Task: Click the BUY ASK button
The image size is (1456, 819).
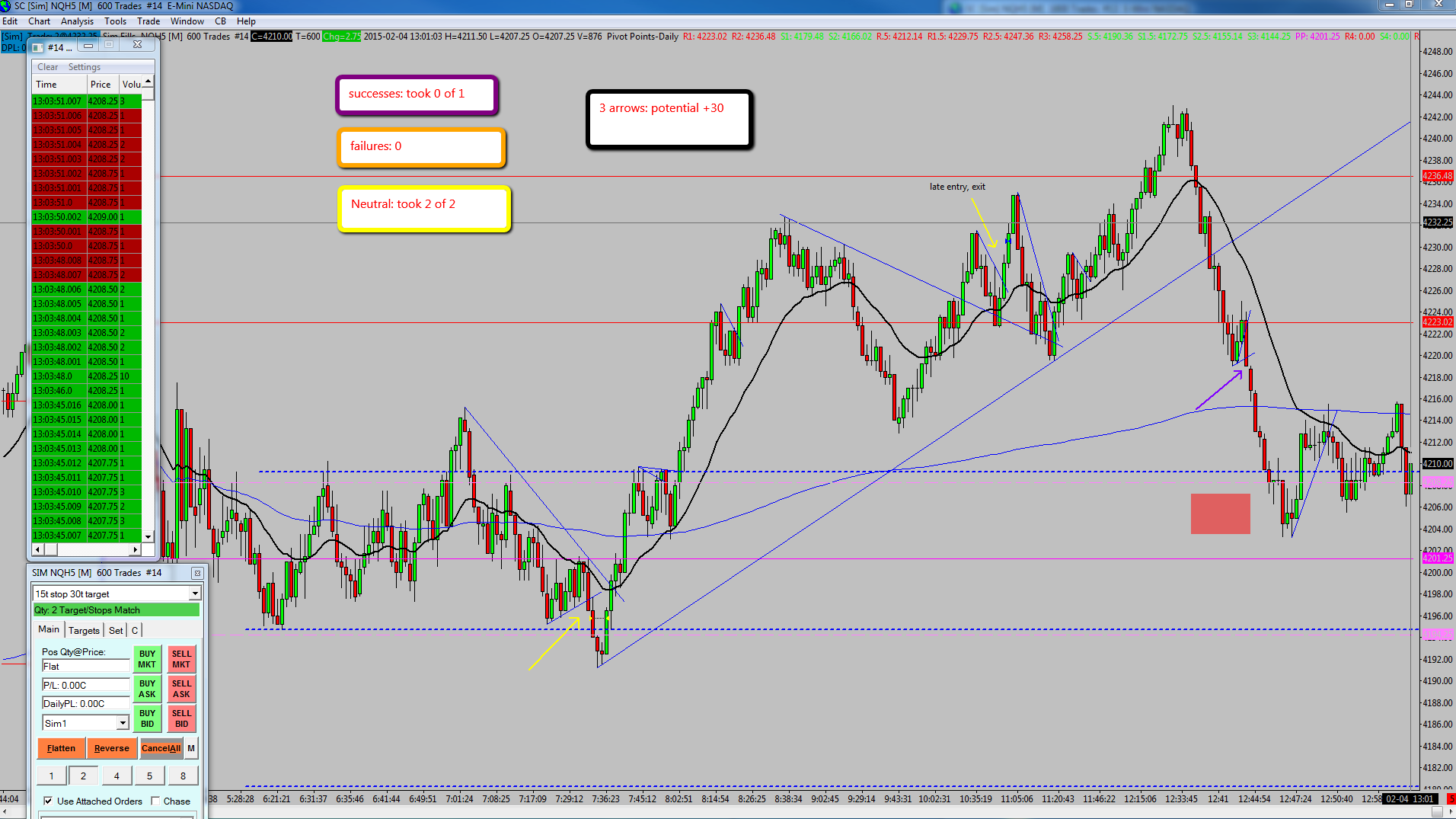Action: [147, 689]
